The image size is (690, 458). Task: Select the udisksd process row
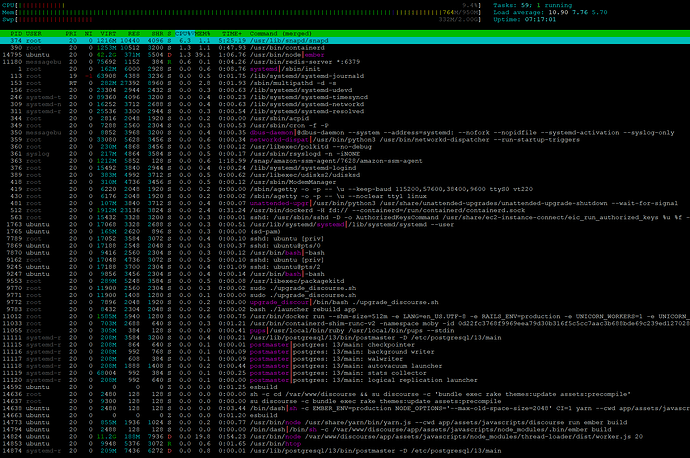pyautogui.click(x=345, y=175)
